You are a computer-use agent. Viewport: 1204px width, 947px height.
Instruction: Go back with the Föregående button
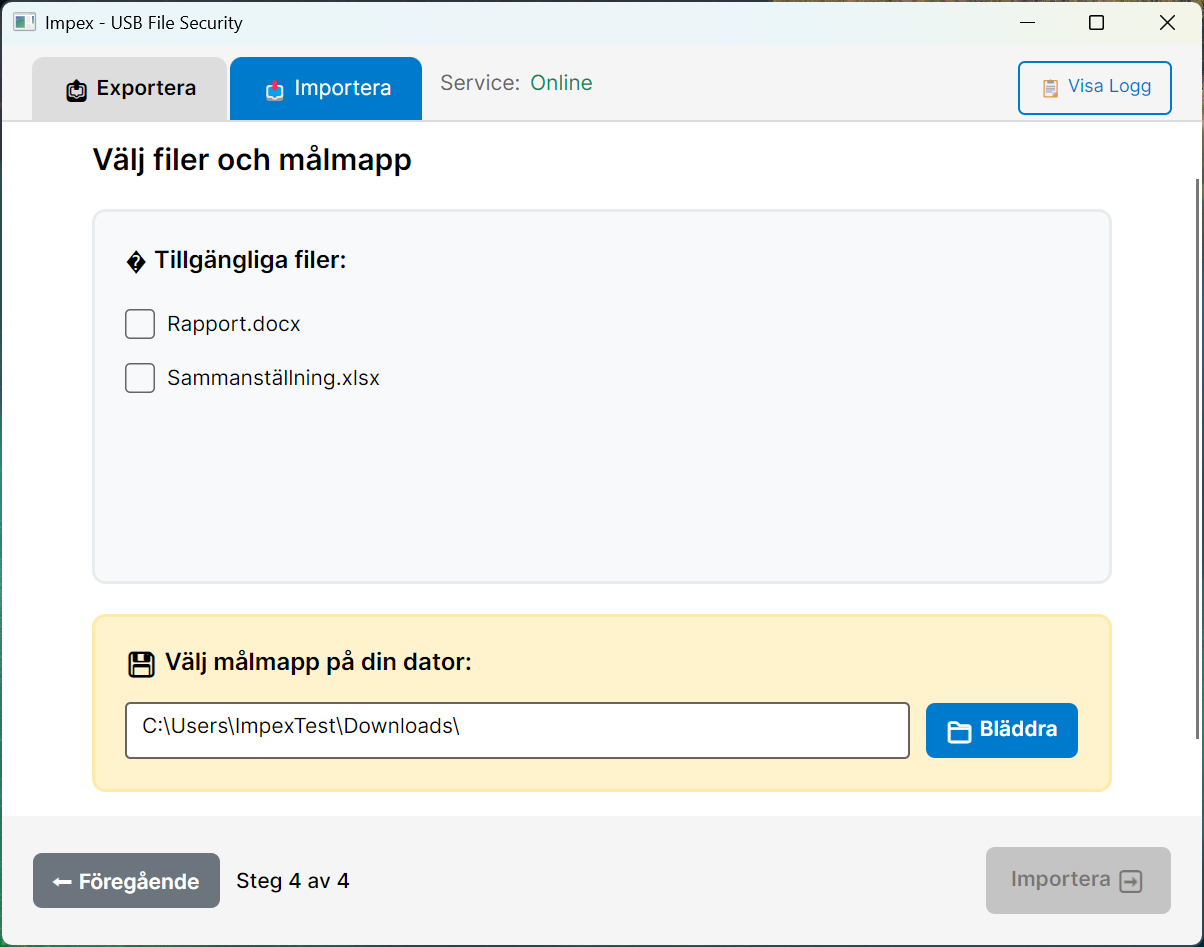pyautogui.click(x=126, y=881)
